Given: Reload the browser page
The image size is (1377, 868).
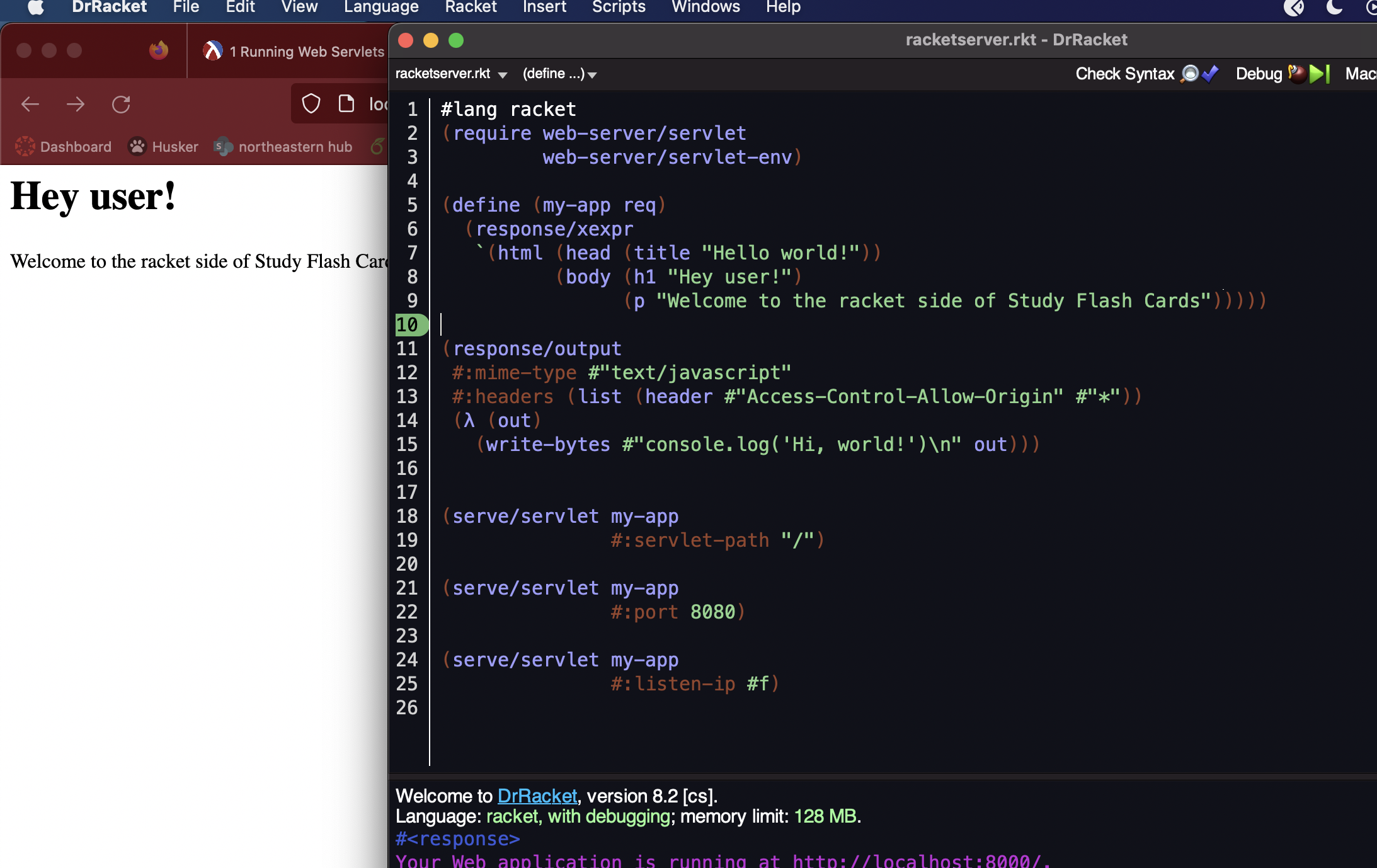Looking at the screenshot, I should tap(121, 104).
